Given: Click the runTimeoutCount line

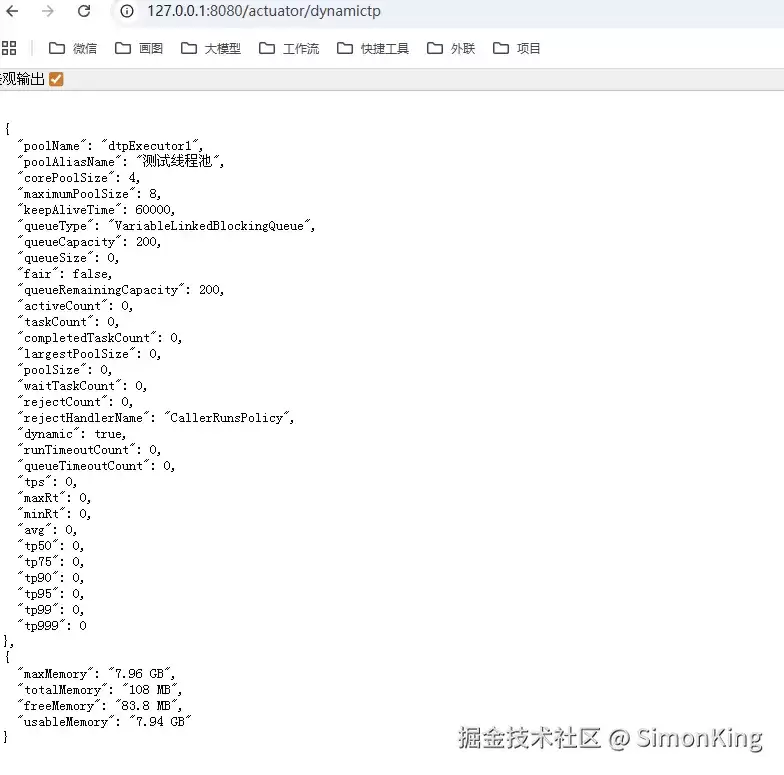Looking at the screenshot, I should coord(89,450).
